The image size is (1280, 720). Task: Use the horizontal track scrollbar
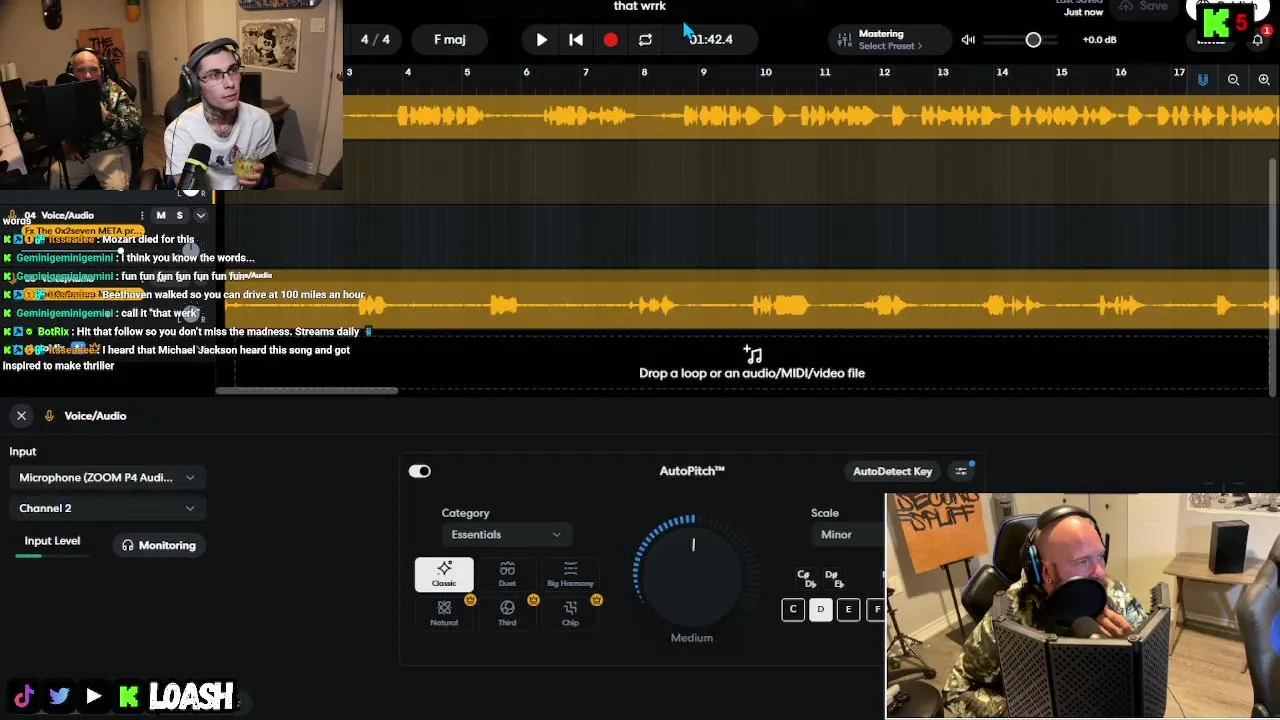pos(307,391)
